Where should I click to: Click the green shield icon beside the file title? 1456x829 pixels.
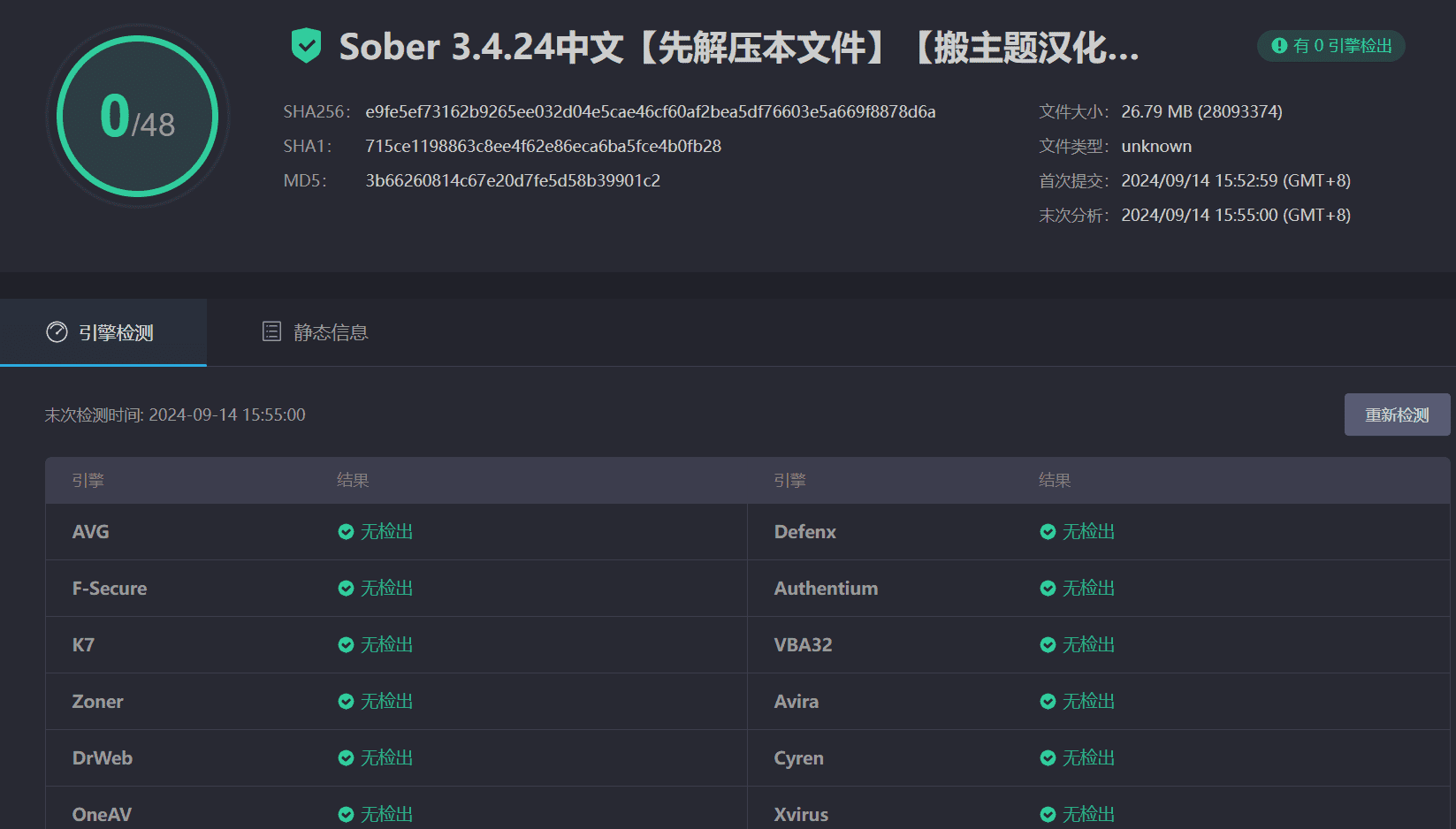pyautogui.click(x=306, y=45)
